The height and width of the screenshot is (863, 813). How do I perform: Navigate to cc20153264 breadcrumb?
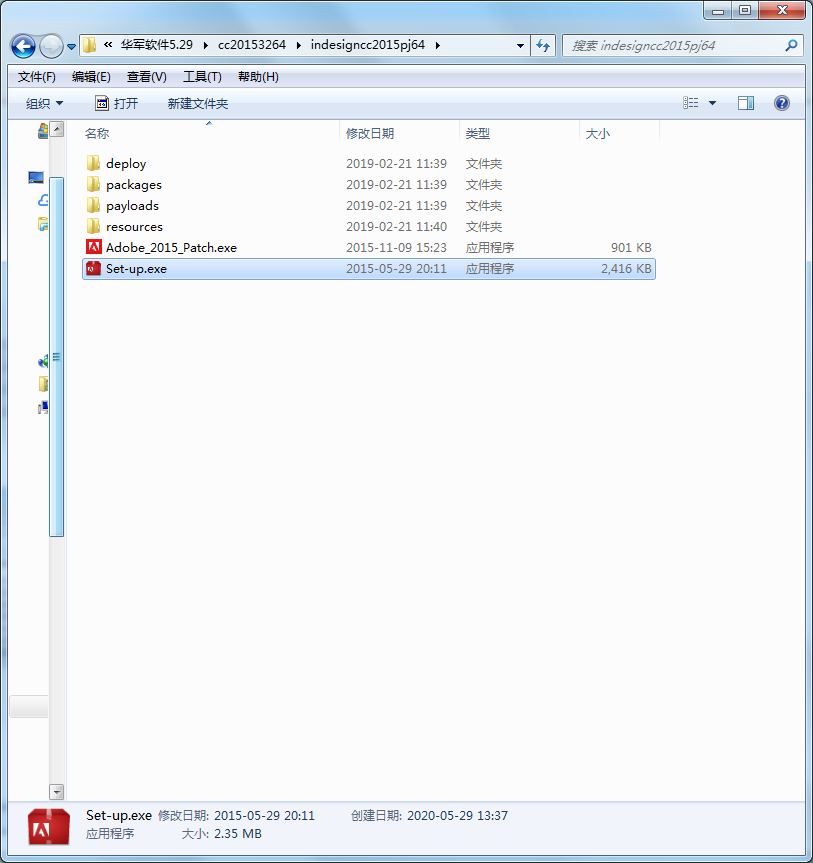click(x=252, y=45)
